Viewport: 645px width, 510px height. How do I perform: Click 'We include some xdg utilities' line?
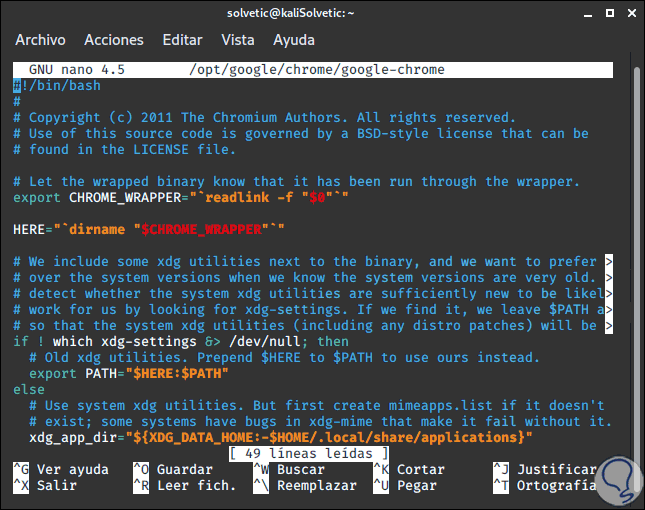(304, 262)
